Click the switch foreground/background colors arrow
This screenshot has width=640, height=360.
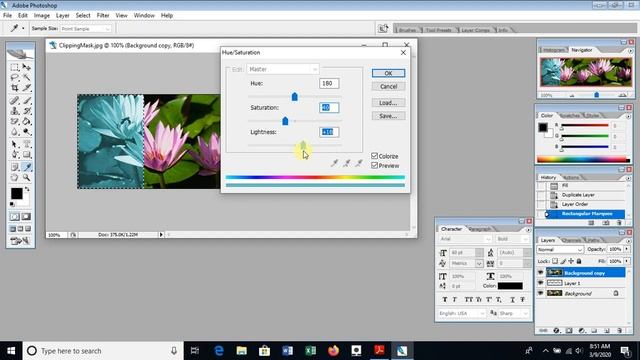pos(27,189)
